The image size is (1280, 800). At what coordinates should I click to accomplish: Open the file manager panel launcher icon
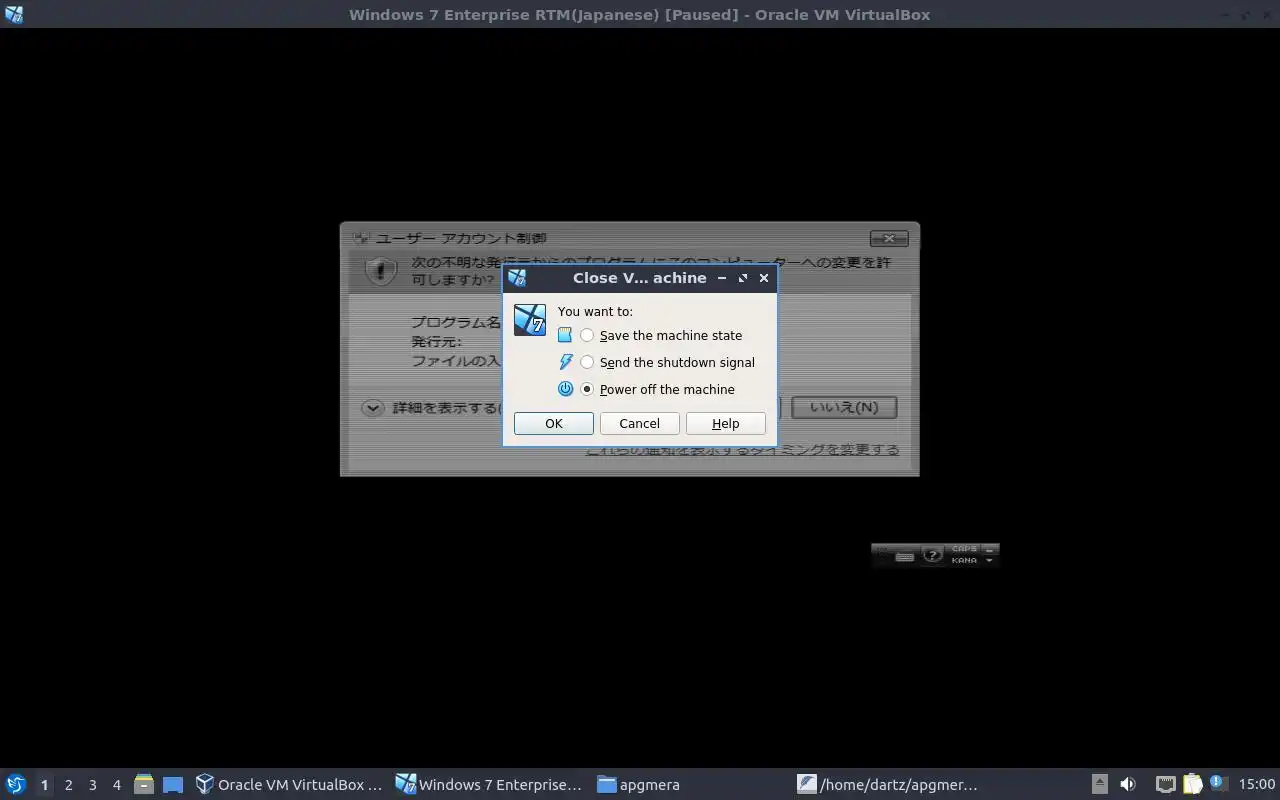[x=144, y=784]
